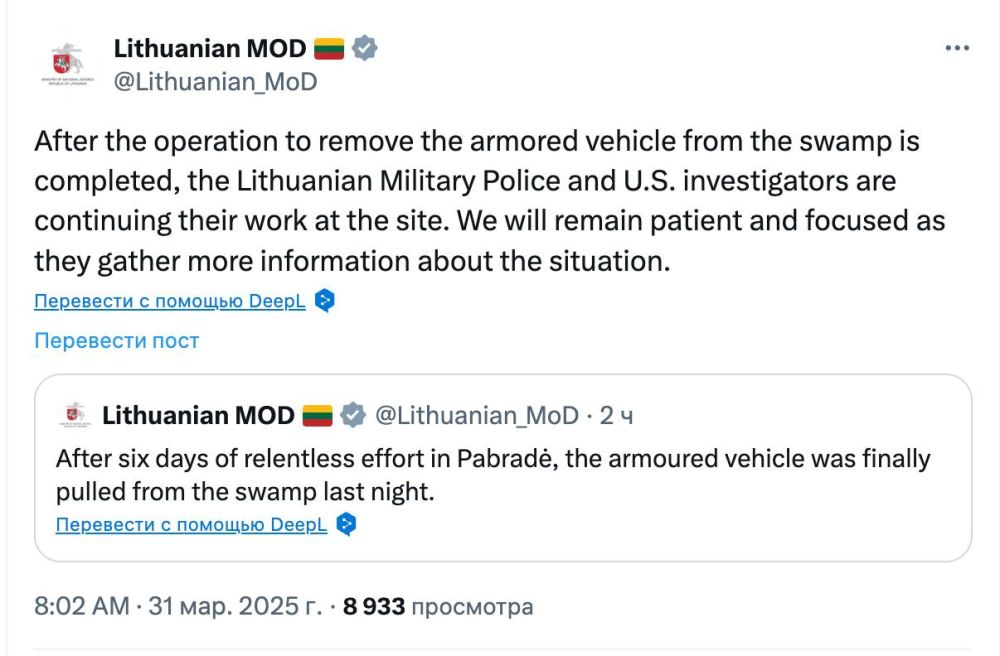Click the verified checkmark in the quoted tweet

click(355, 413)
